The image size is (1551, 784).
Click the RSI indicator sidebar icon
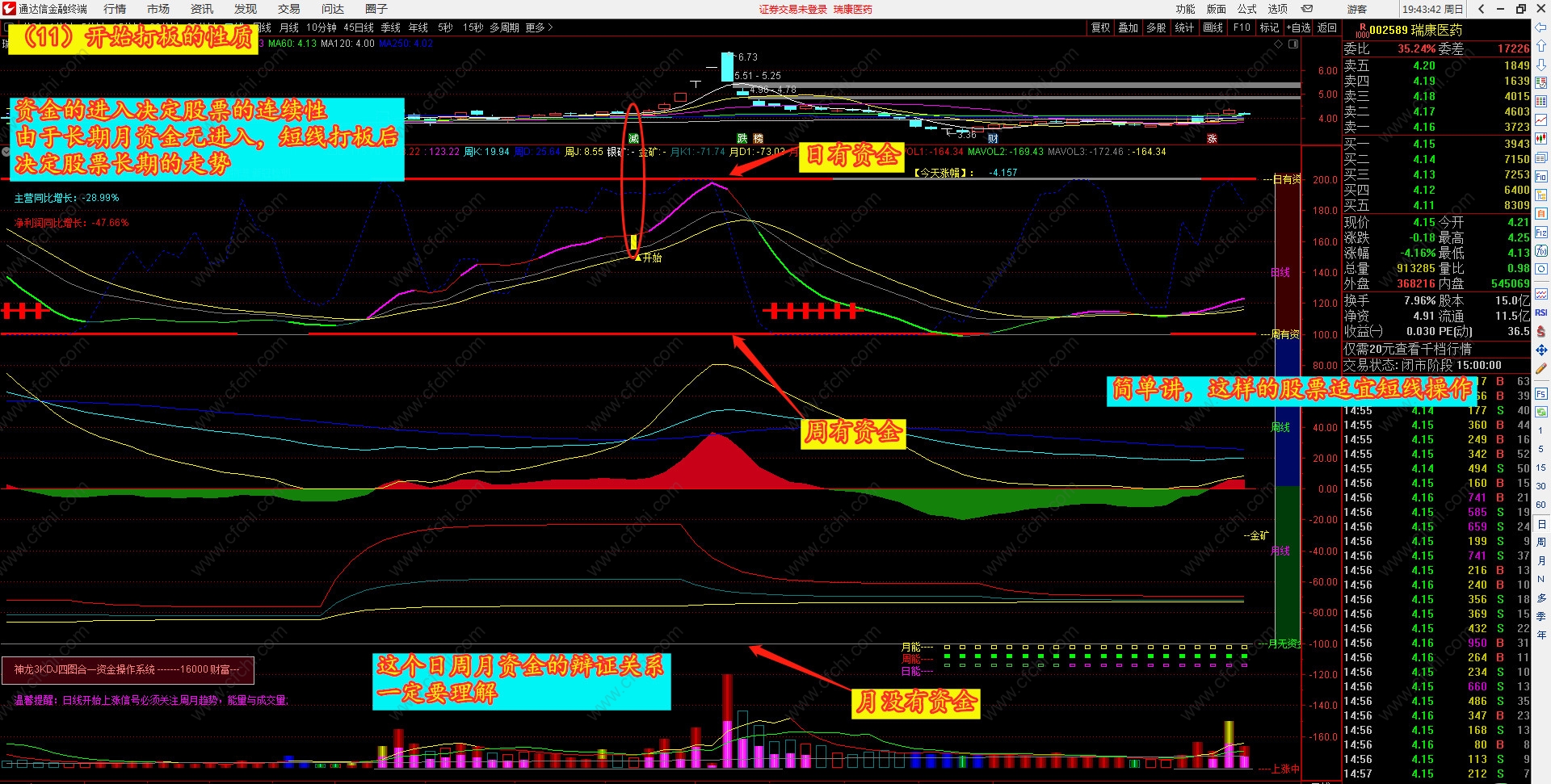click(x=1541, y=312)
